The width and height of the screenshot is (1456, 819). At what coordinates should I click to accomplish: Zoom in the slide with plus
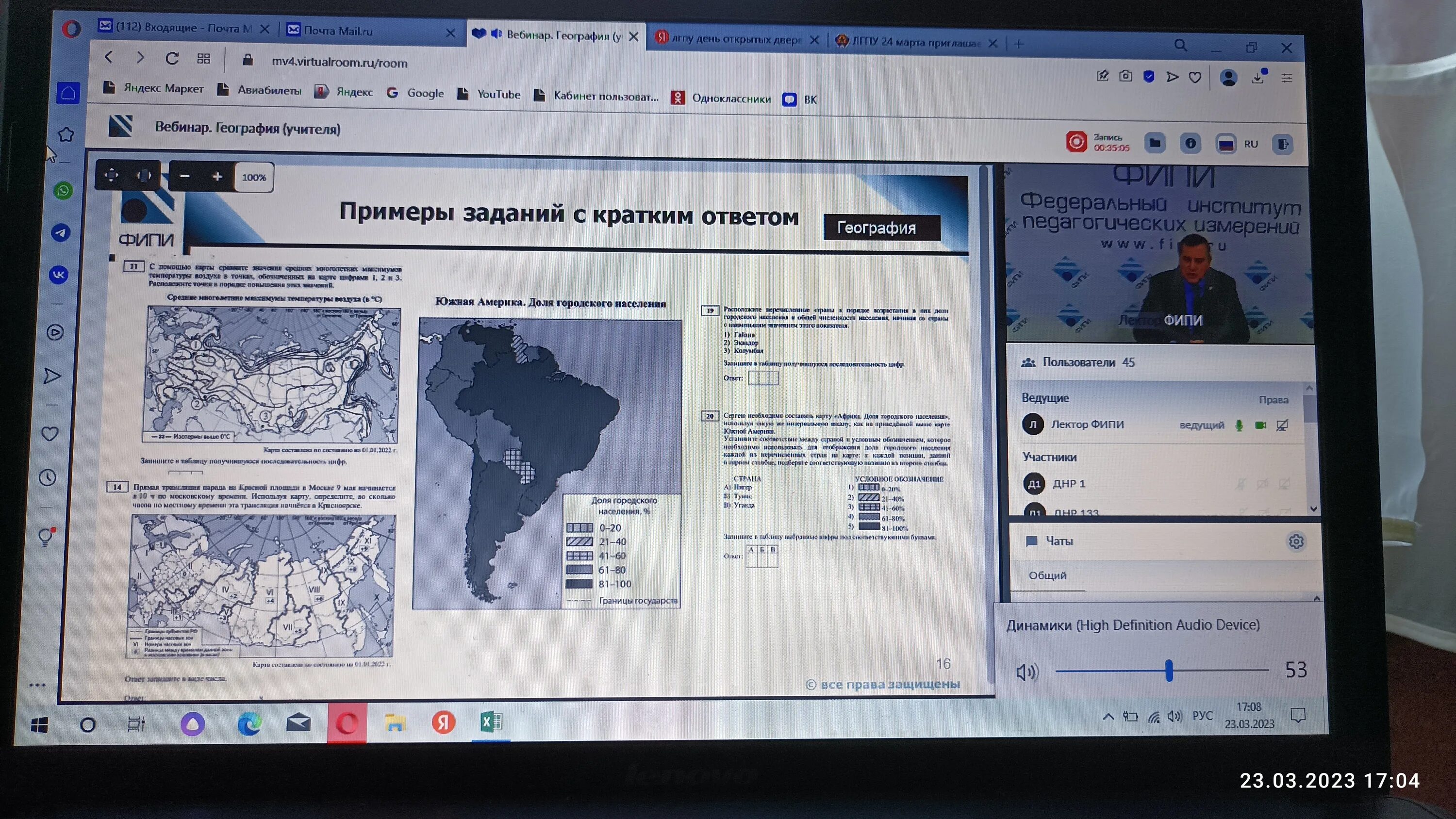pyautogui.click(x=217, y=176)
